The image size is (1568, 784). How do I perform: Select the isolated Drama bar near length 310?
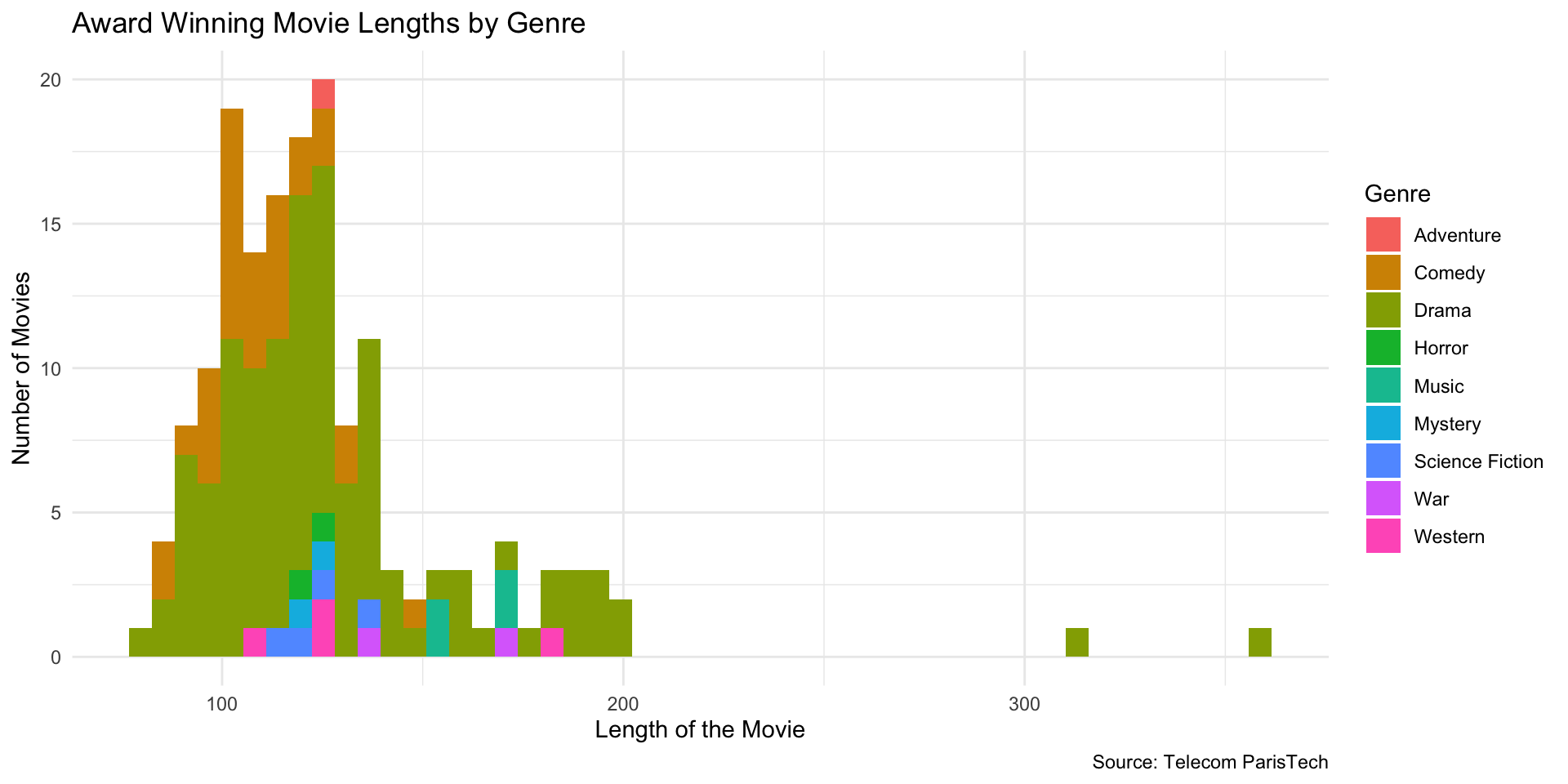1077,643
